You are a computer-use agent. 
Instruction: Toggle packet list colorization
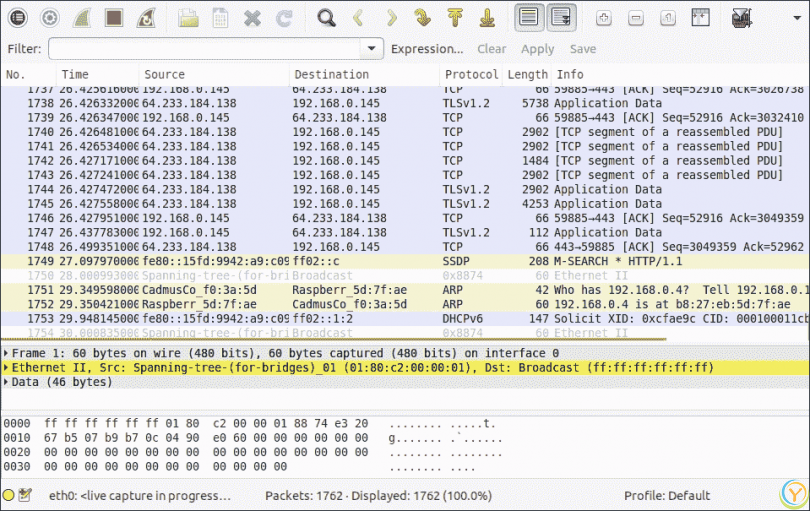point(530,17)
